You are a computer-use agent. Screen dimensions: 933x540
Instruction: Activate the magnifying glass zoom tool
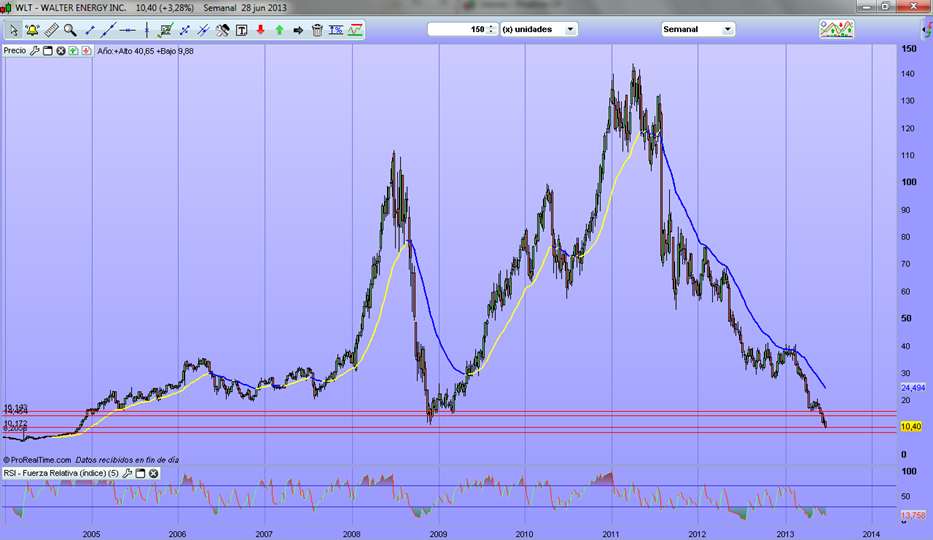pyautogui.click(x=70, y=30)
